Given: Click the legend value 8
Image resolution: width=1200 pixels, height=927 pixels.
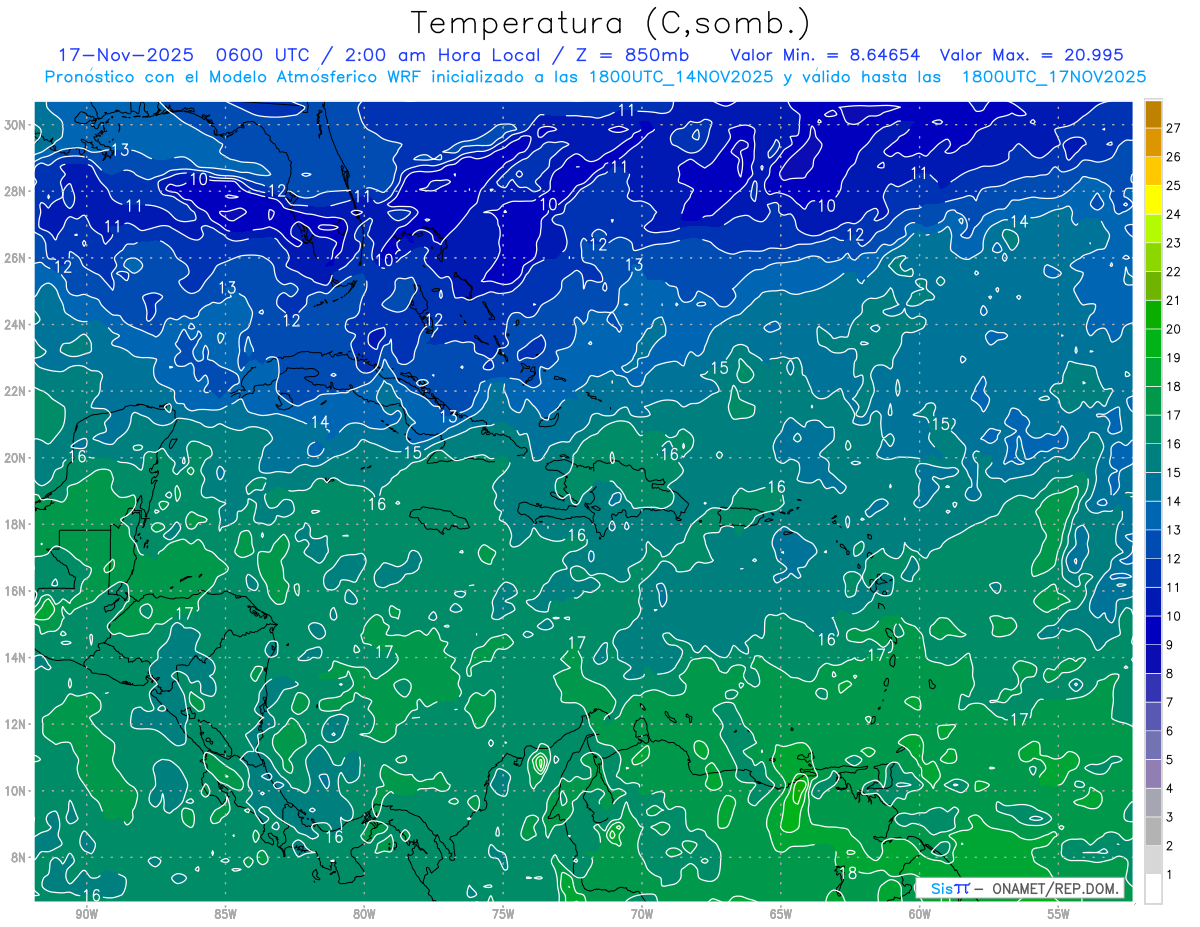Looking at the screenshot, I should 1170,674.
